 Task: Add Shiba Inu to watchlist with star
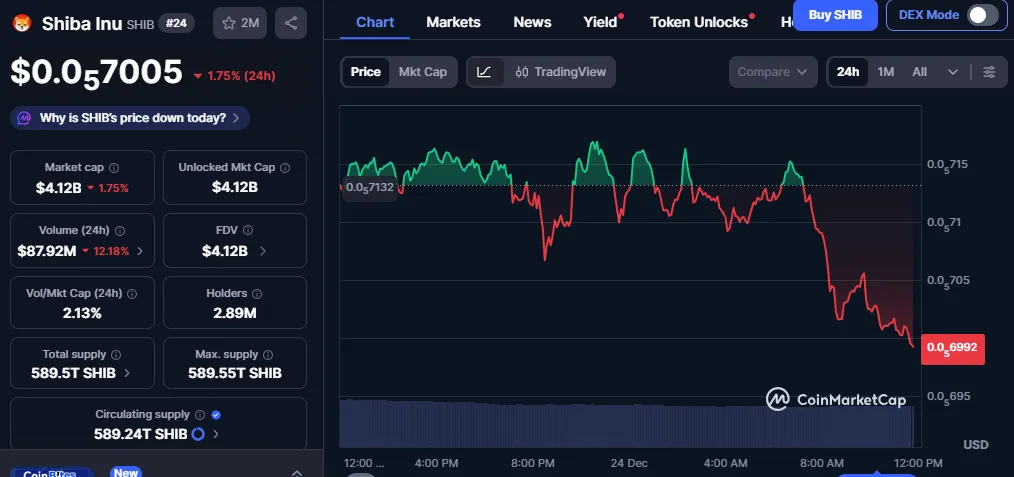click(x=239, y=23)
